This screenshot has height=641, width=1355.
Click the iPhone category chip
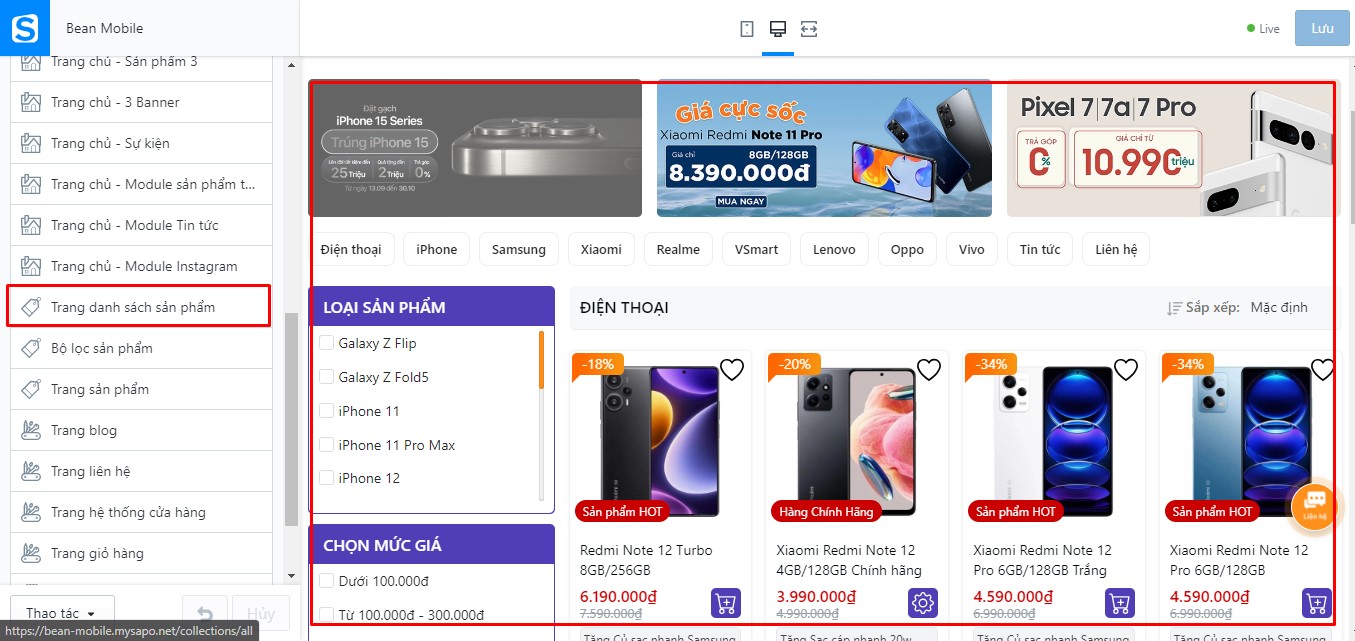pyautogui.click(x=437, y=249)
